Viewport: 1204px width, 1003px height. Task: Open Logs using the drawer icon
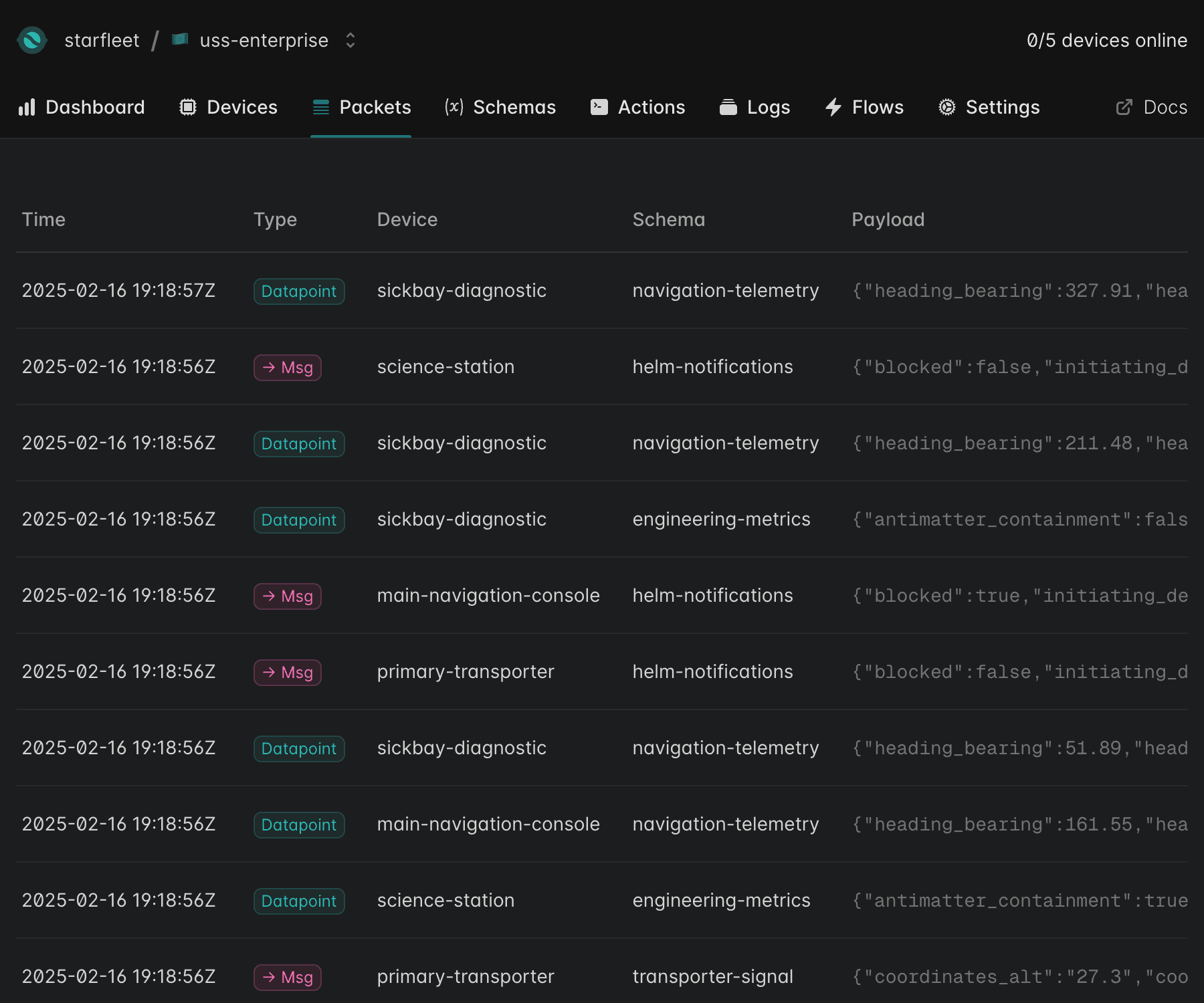pyautogui.click(x=729, y=107)
